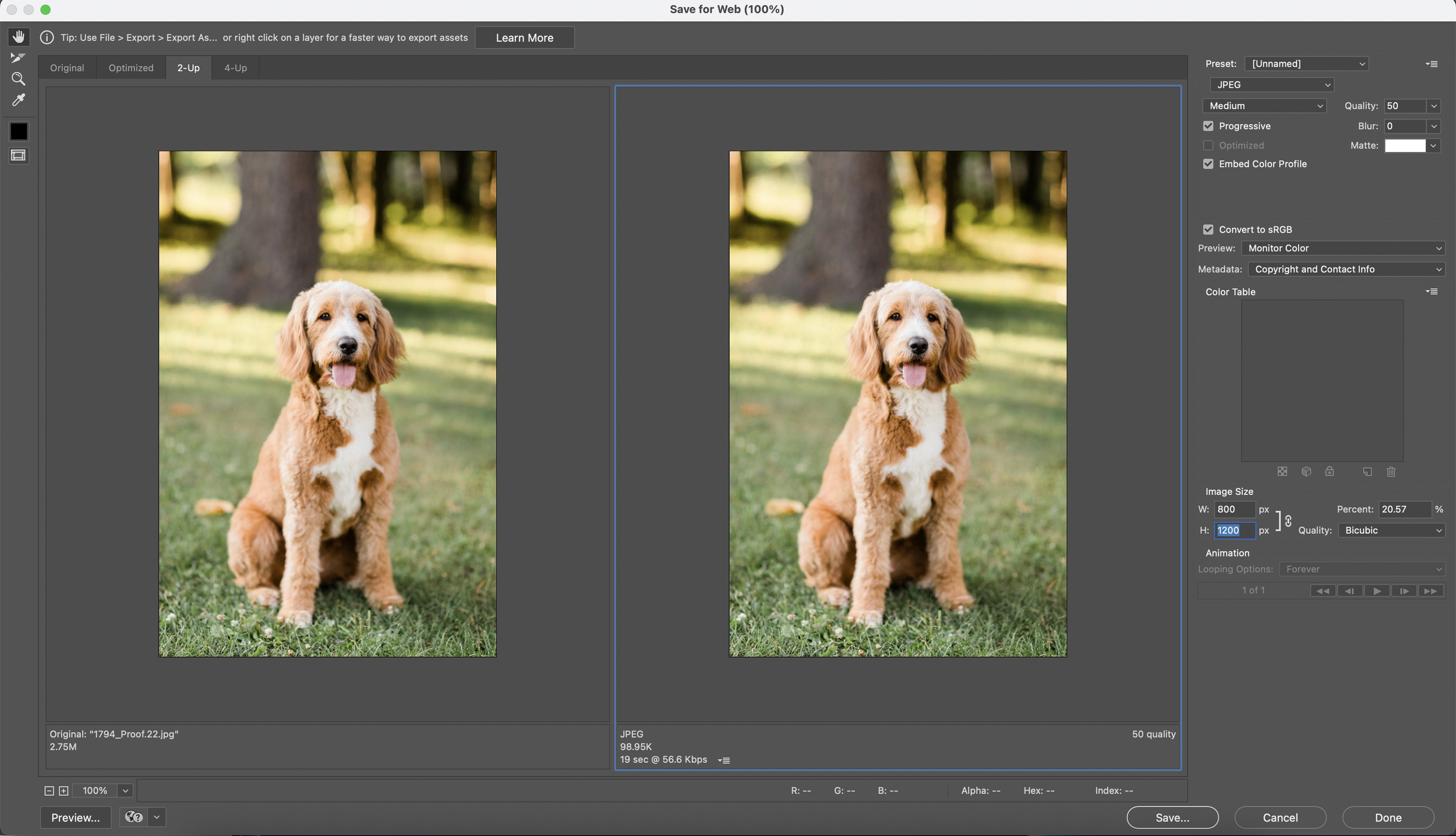Click the Save... button
1456x836 pixels.
click(1172, 817)
